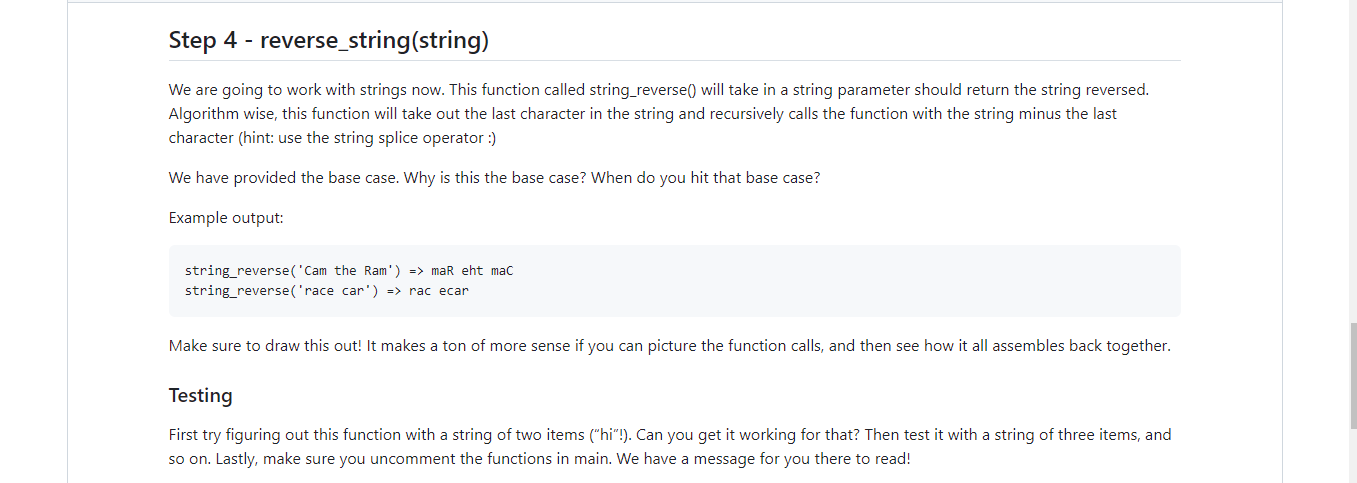This screenshot has height=483, width=1357.
Task: Click the text 'First try figuring out this function'
Action: [293, 435]
